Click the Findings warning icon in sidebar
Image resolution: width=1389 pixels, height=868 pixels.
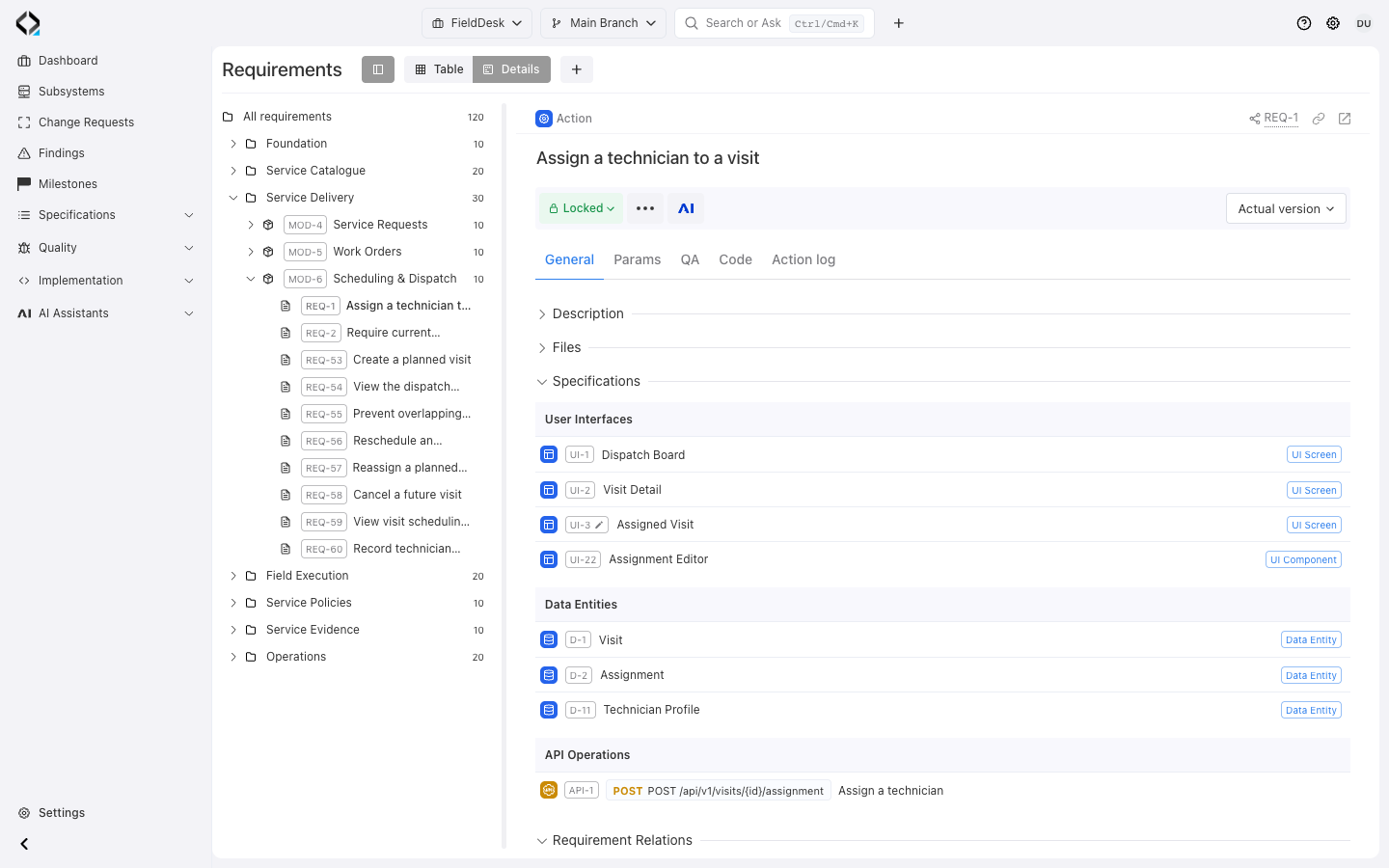(x=24, y=153)
